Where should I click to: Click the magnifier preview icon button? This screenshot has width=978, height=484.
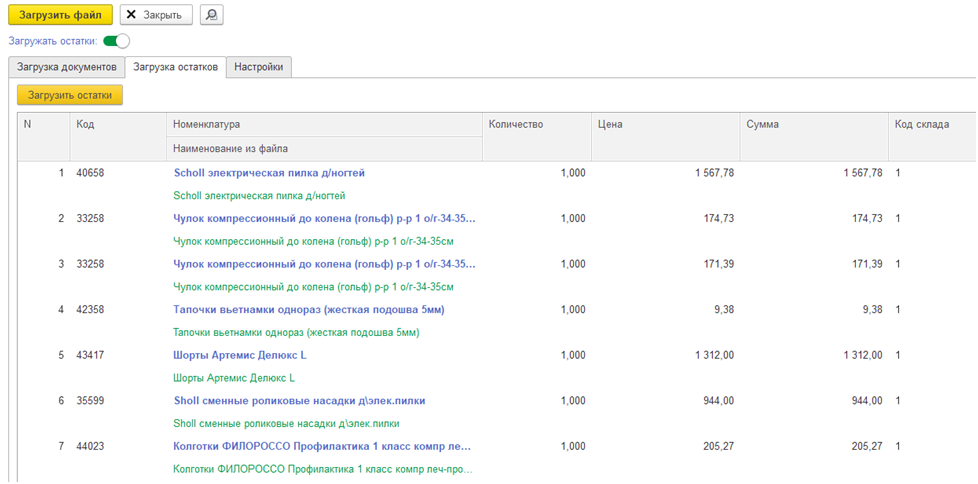coord(211,15)
